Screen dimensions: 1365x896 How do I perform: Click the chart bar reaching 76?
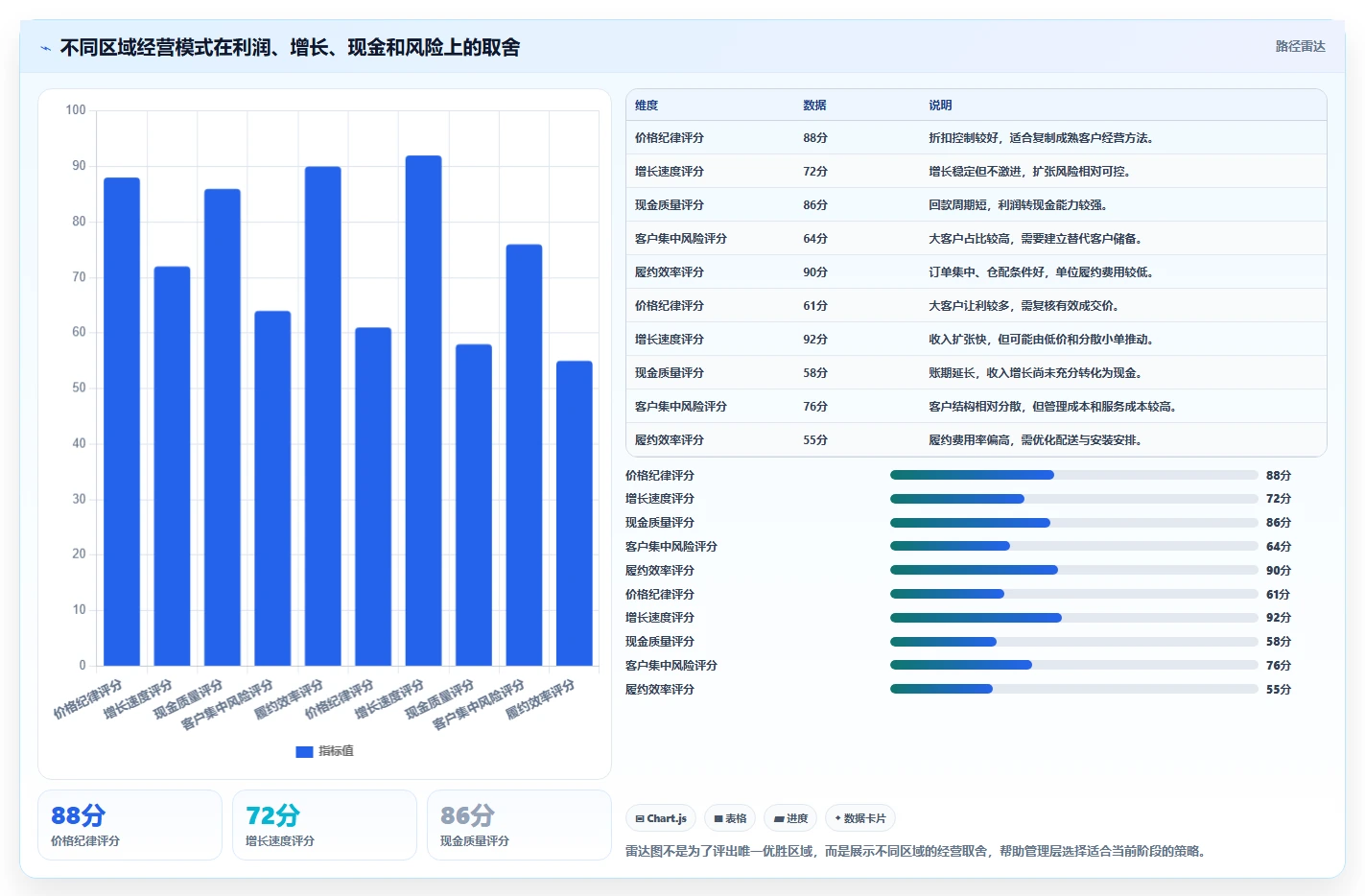pos(524,455)
